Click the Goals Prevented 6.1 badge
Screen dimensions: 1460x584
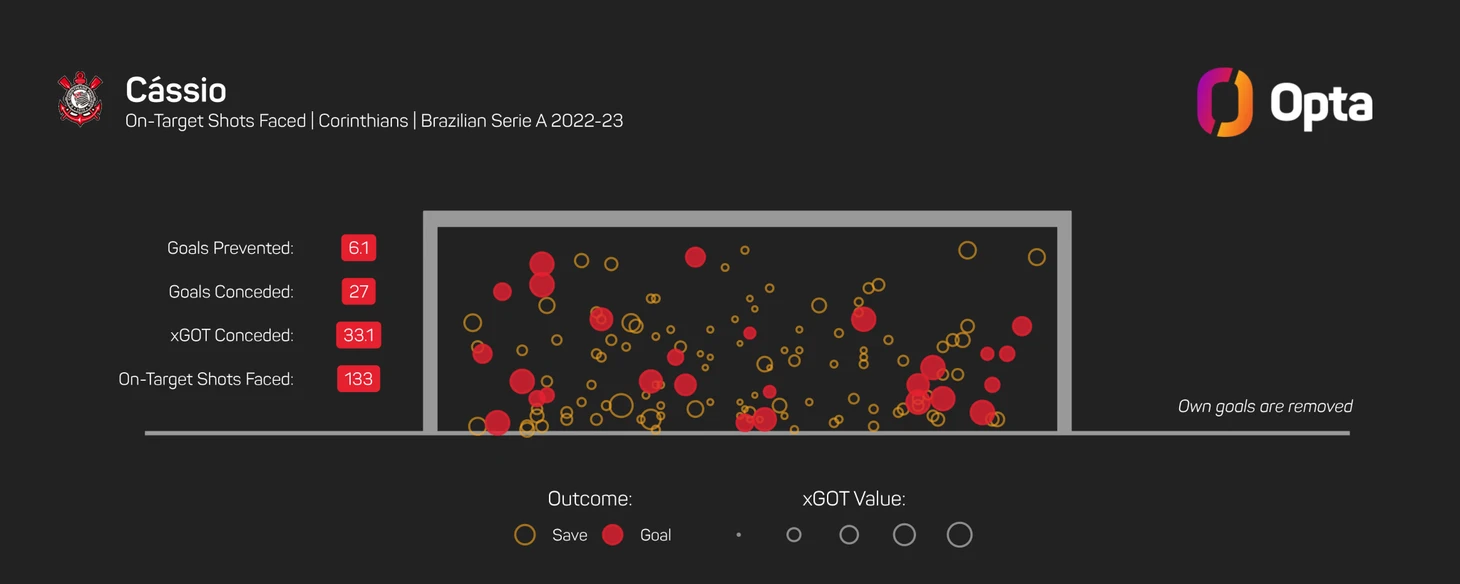click(358, 248)
